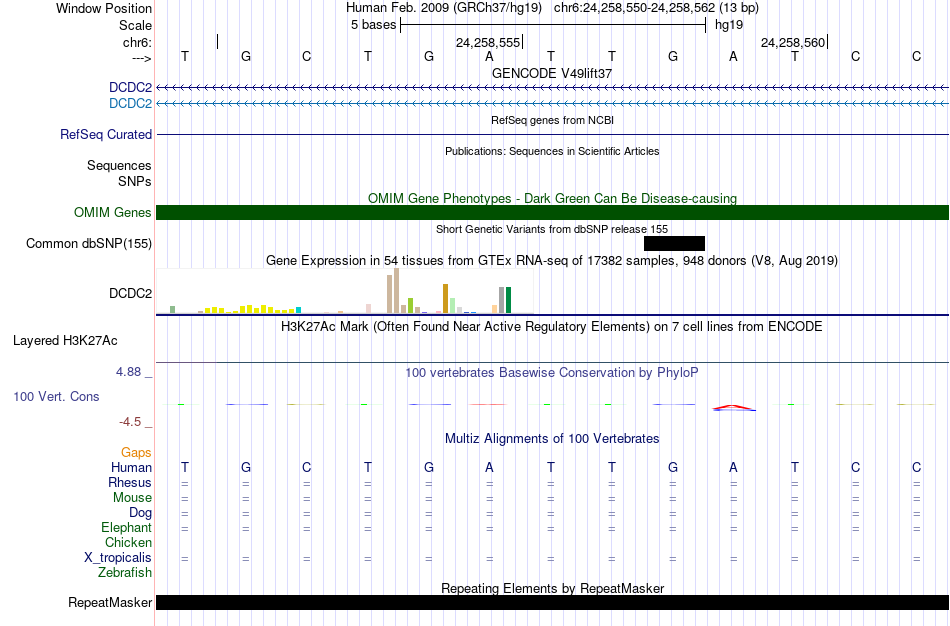Click the light blue DCDC2 transcript label

(130, 103)
